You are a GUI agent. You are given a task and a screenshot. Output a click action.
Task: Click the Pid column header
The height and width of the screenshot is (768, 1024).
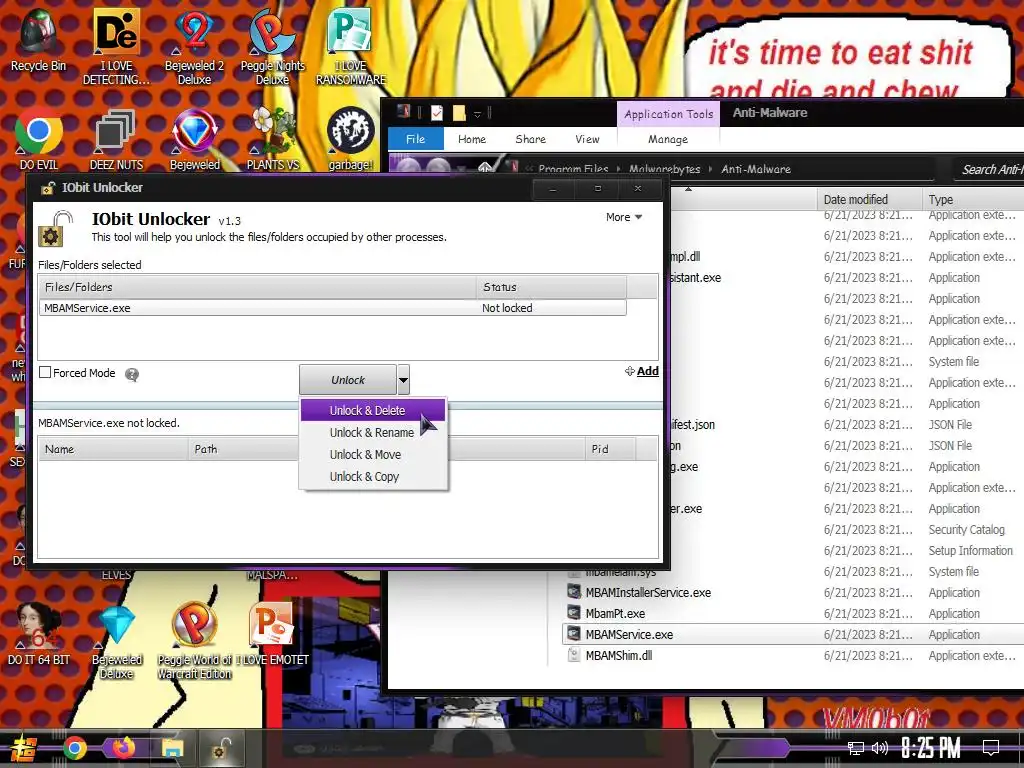(x=610, y=449)
